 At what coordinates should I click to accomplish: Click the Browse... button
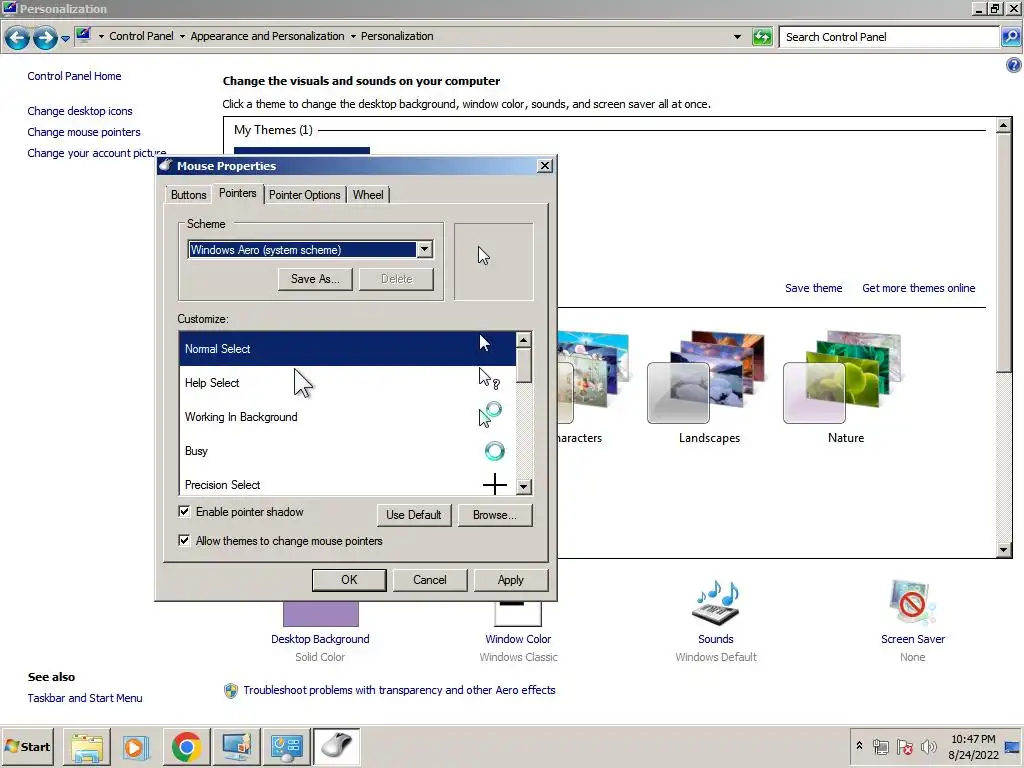tap(494, 515)
